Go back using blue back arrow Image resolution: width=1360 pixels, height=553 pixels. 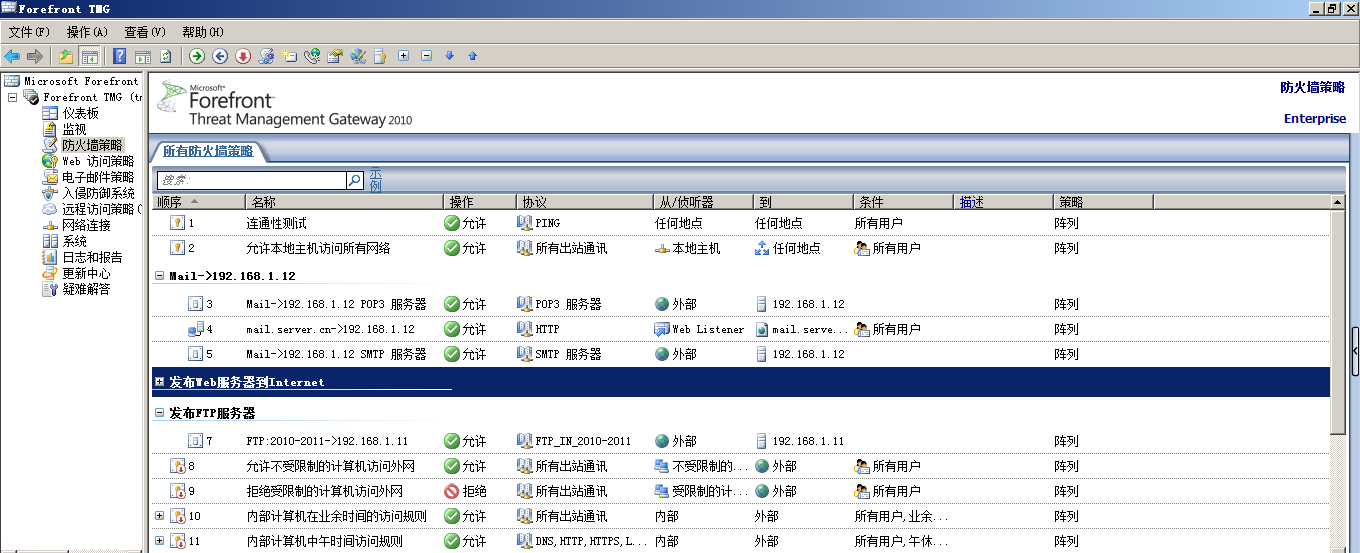click(12, 56)
